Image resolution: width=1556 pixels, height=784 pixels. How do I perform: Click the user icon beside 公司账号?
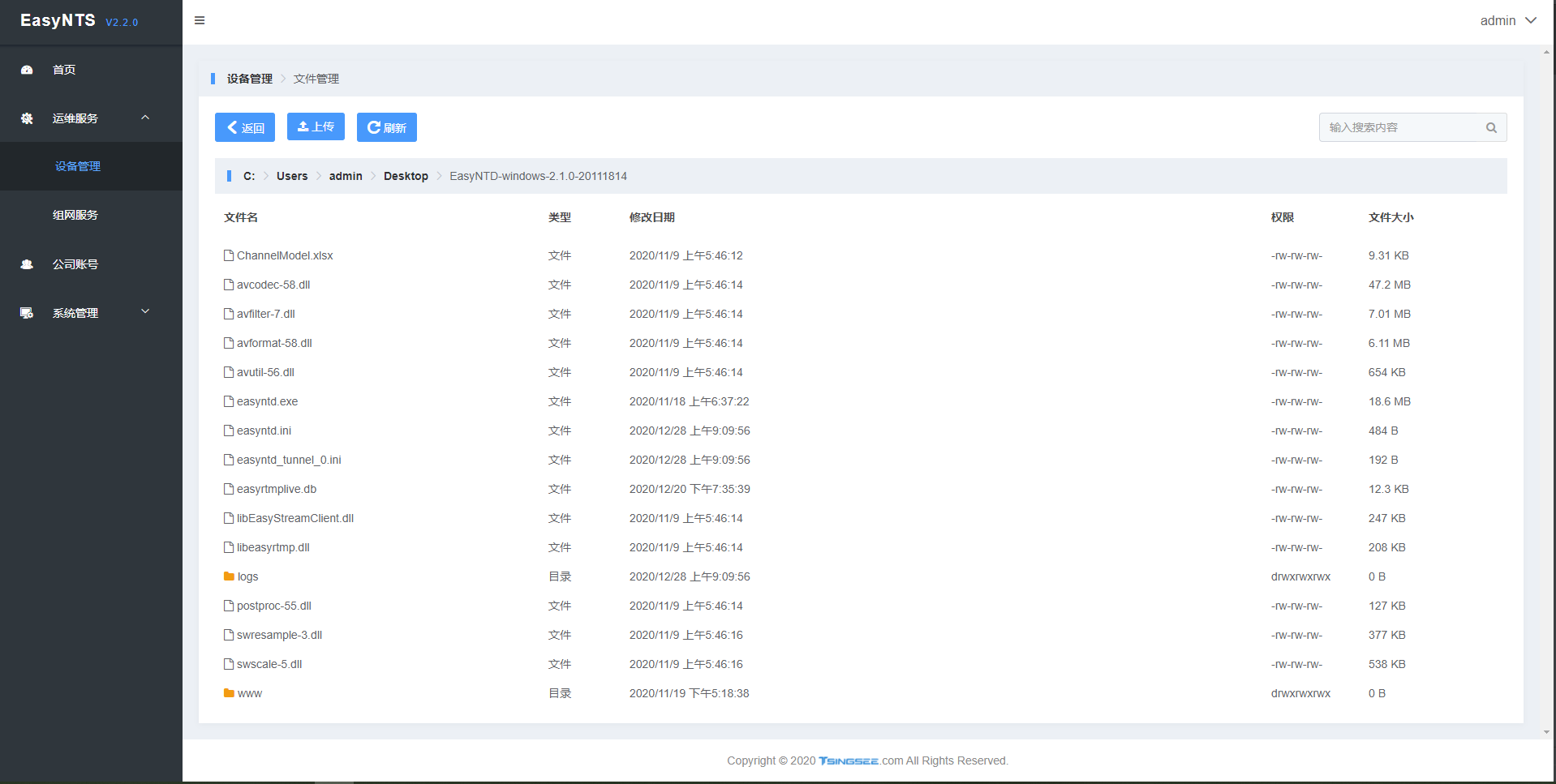tap(27, 264)
